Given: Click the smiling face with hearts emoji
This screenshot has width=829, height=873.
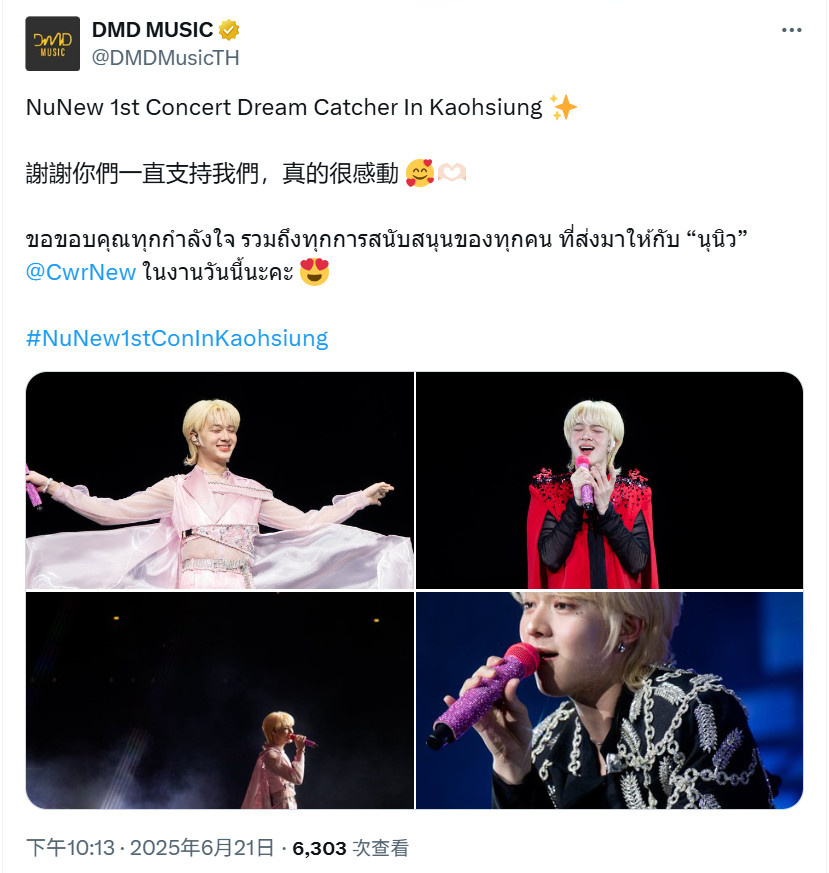Looking at the screenshot, I should point(419,173).
